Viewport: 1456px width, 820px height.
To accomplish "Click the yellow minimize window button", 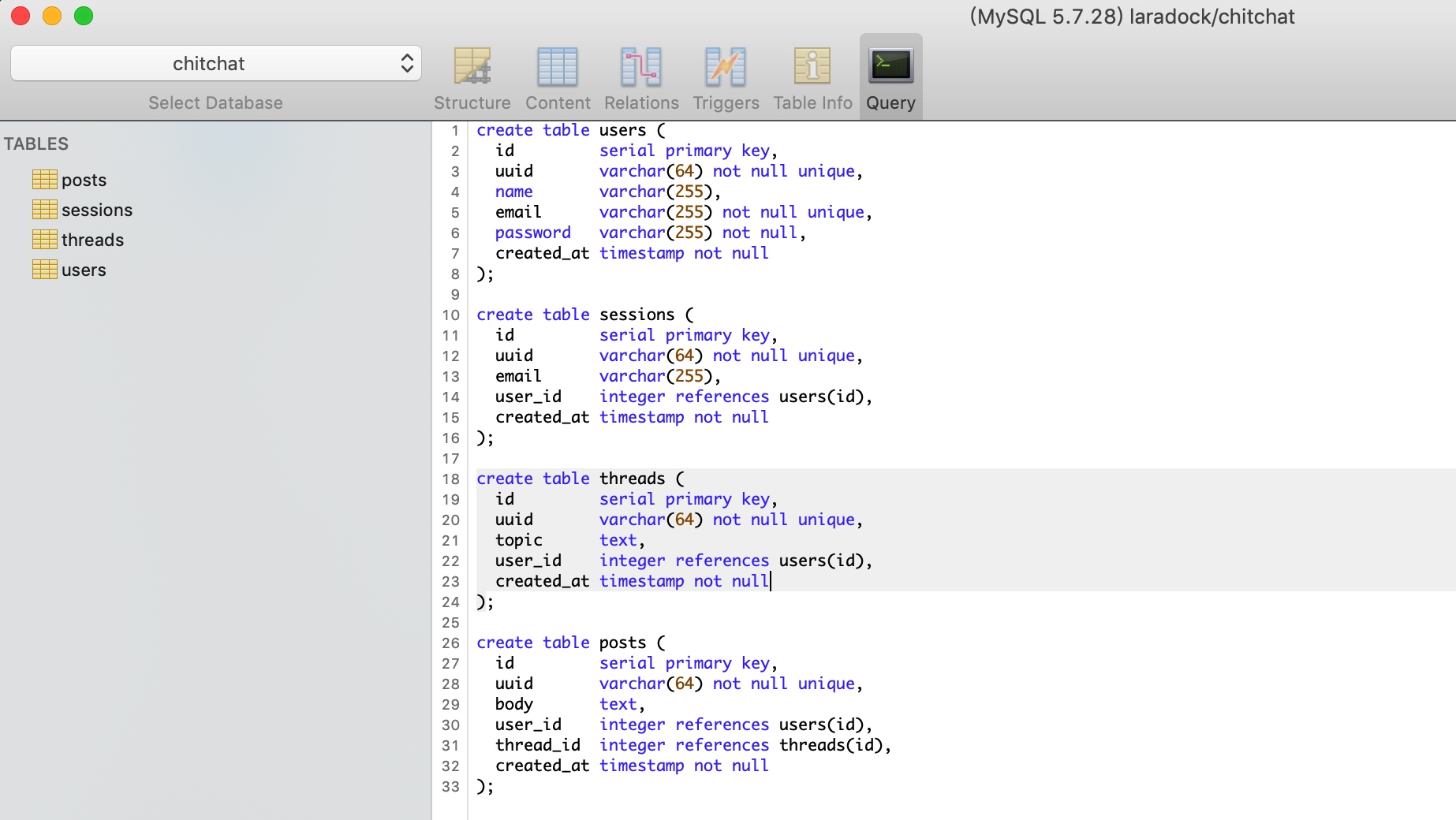I will pyautogui.click(x=52, y=16).
